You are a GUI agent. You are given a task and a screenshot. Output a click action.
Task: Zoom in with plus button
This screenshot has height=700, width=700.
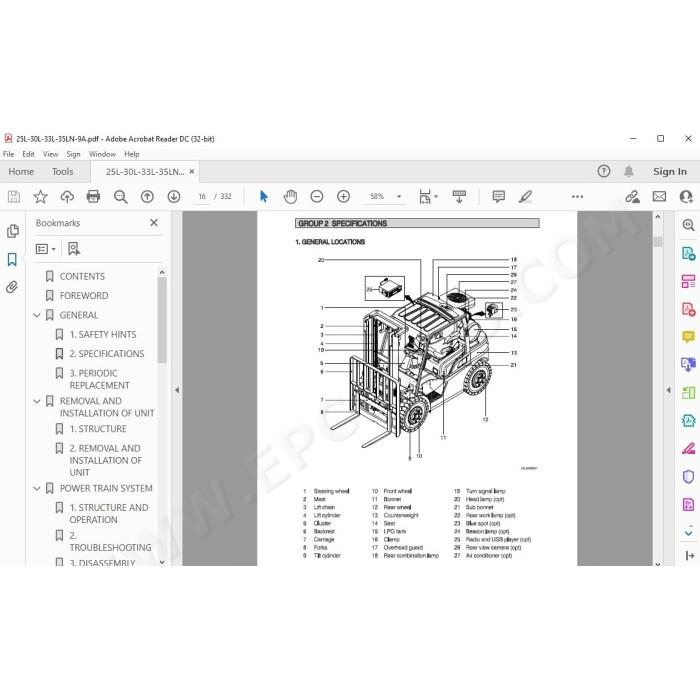tap(343, 196)
